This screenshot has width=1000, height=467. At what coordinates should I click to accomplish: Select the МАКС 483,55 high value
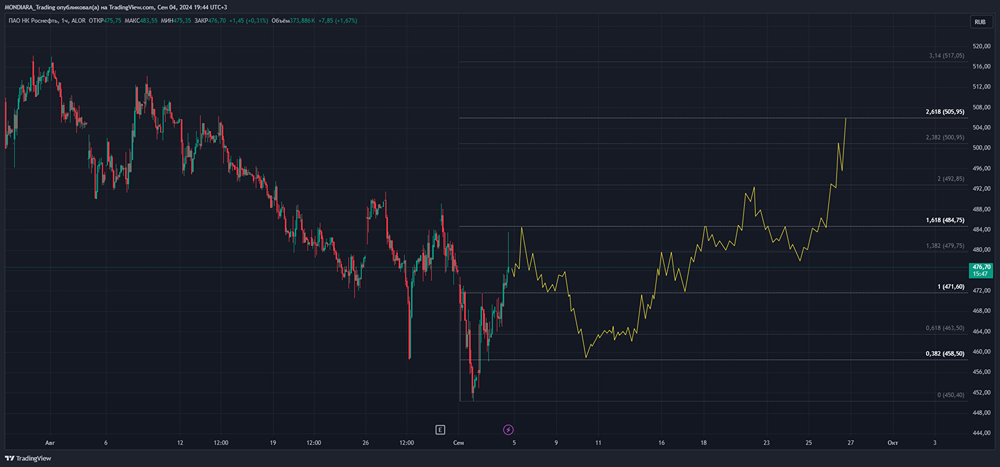coord(142,20)
